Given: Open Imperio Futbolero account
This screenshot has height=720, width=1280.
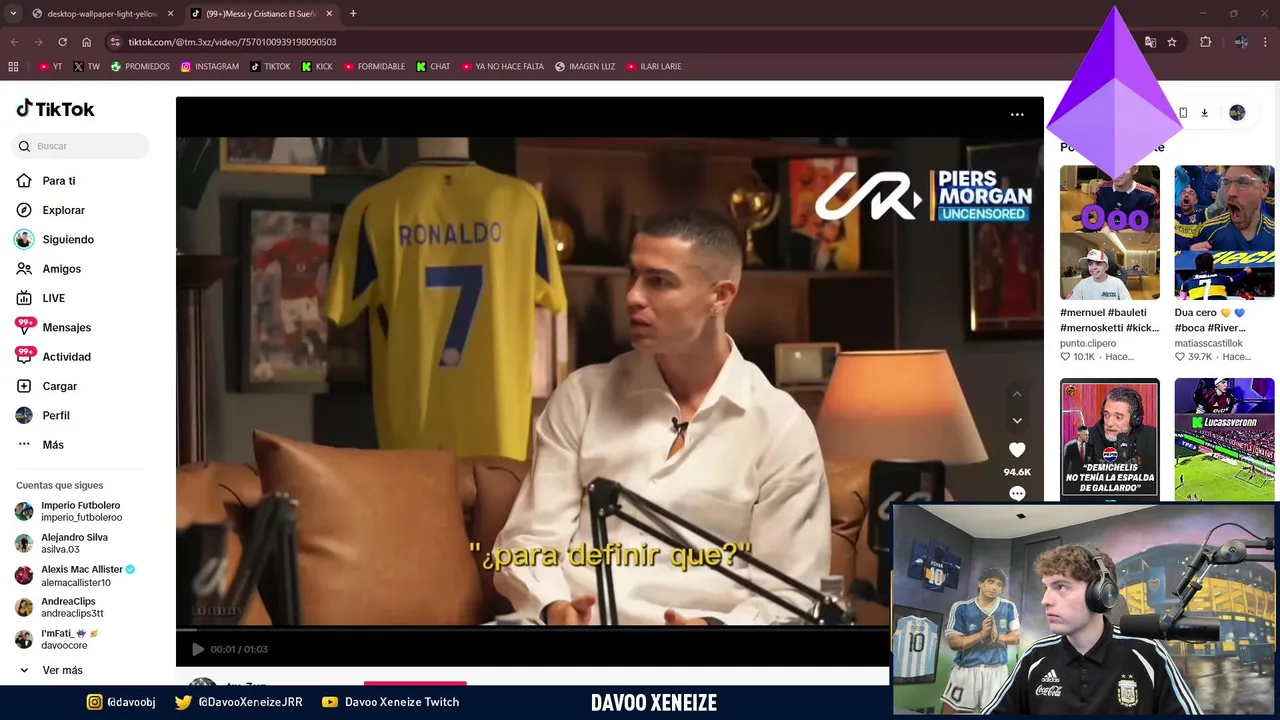Looking at the screenshot, I should click(80, 511).
